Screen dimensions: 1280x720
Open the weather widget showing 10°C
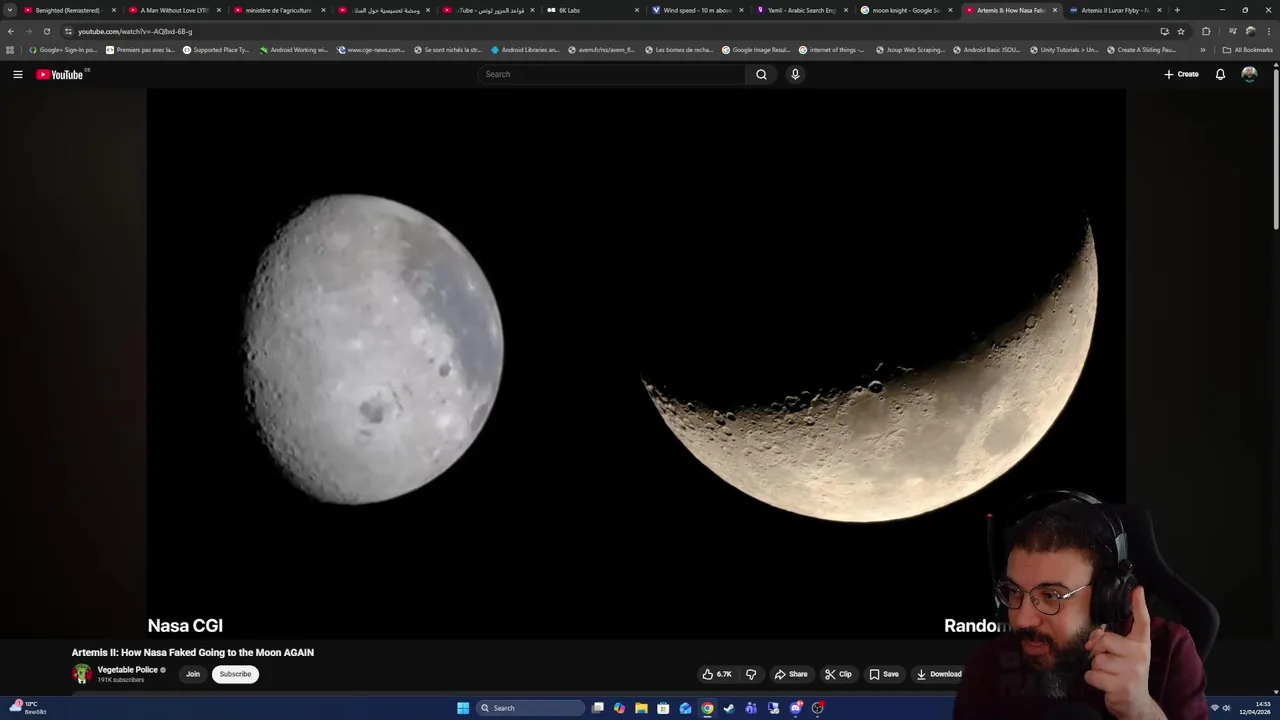point(28,708)
